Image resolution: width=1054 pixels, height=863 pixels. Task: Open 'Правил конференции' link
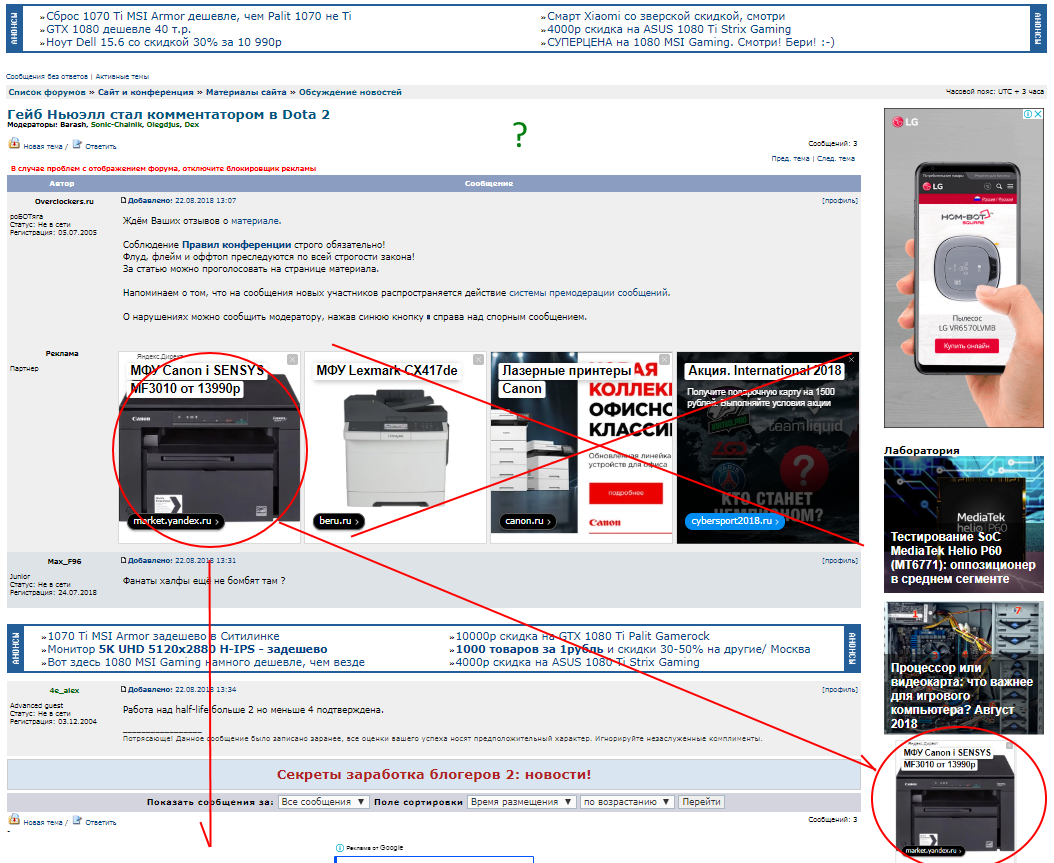click(237, 245)
